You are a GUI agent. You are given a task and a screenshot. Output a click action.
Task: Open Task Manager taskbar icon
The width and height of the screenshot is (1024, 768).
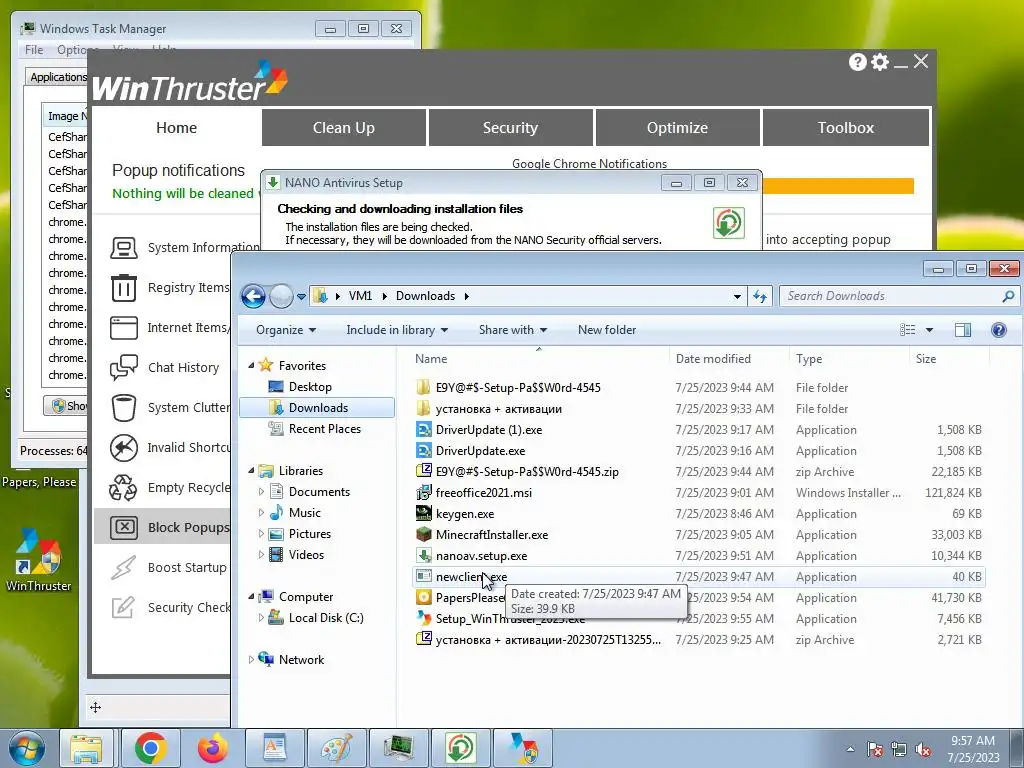[398, 748]
